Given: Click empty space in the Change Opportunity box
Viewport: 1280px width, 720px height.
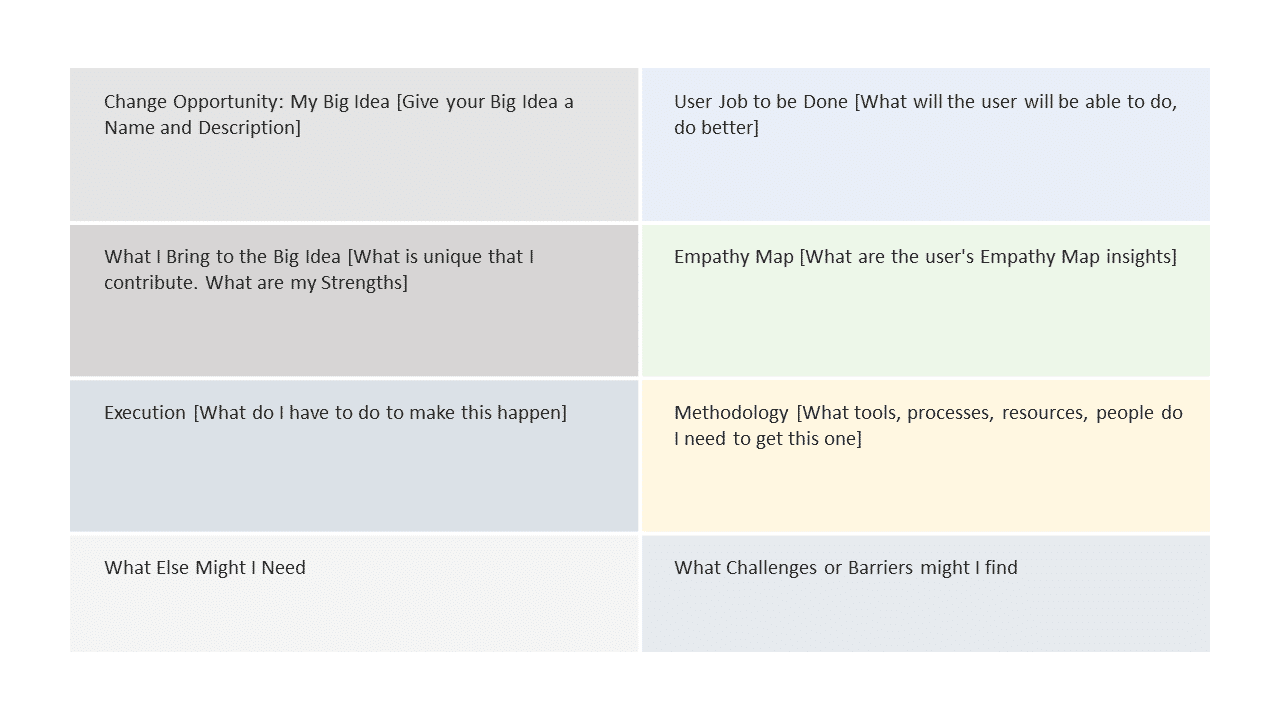Looking at the screenshot, I should 354,180.
